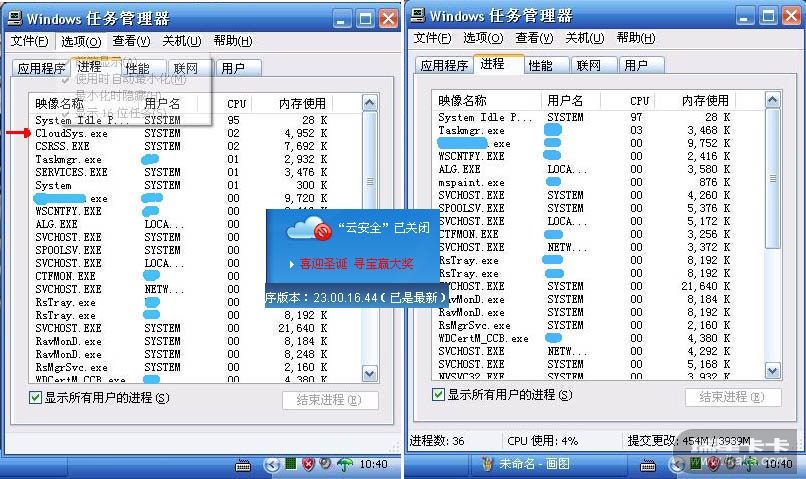This screenshot has width=806, height=479.
Task: Open 查看 menu in left Task Manager
Action: [131, 41]
